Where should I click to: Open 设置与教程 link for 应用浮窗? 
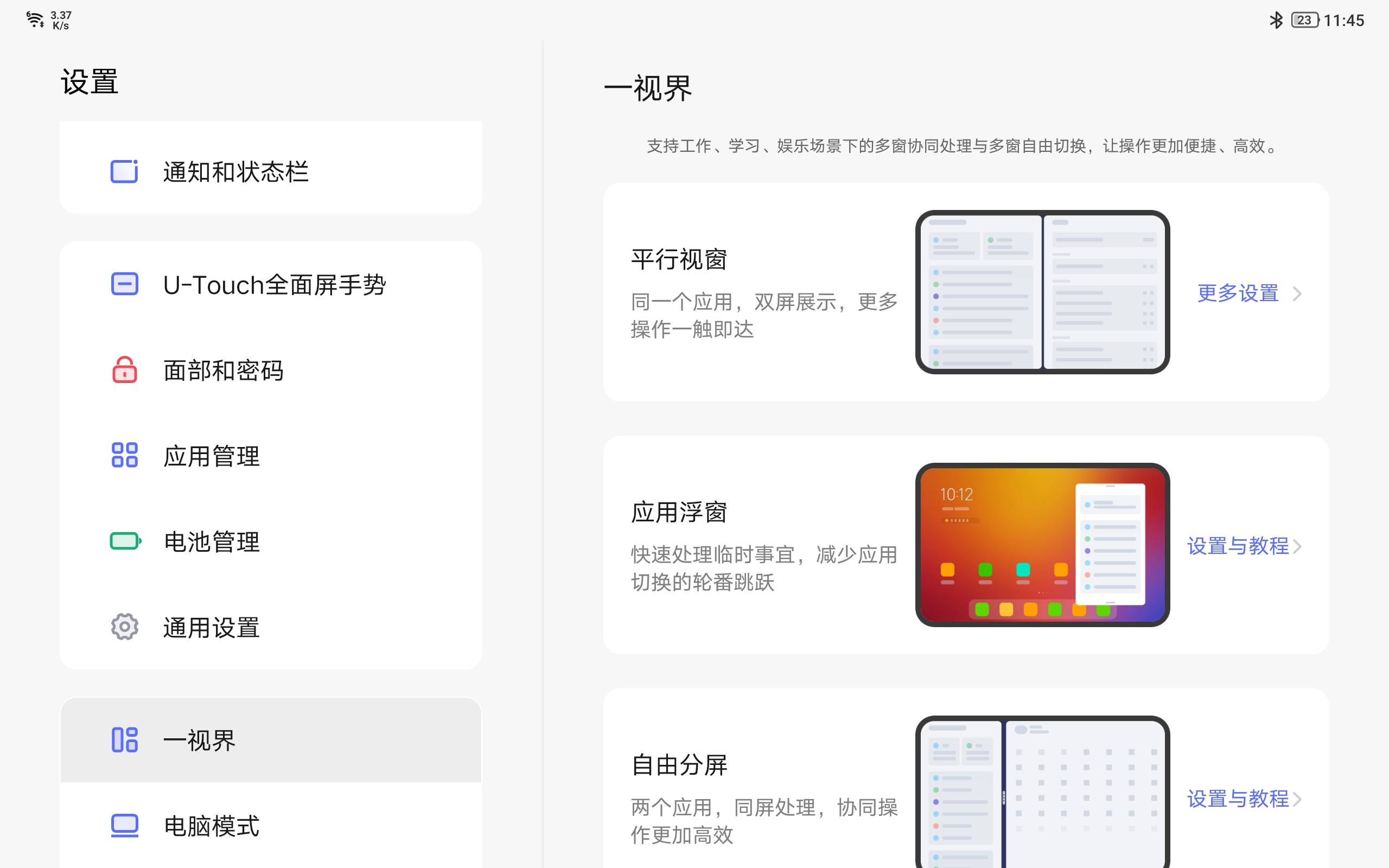pyautogui.click(x=1238, y=546)
